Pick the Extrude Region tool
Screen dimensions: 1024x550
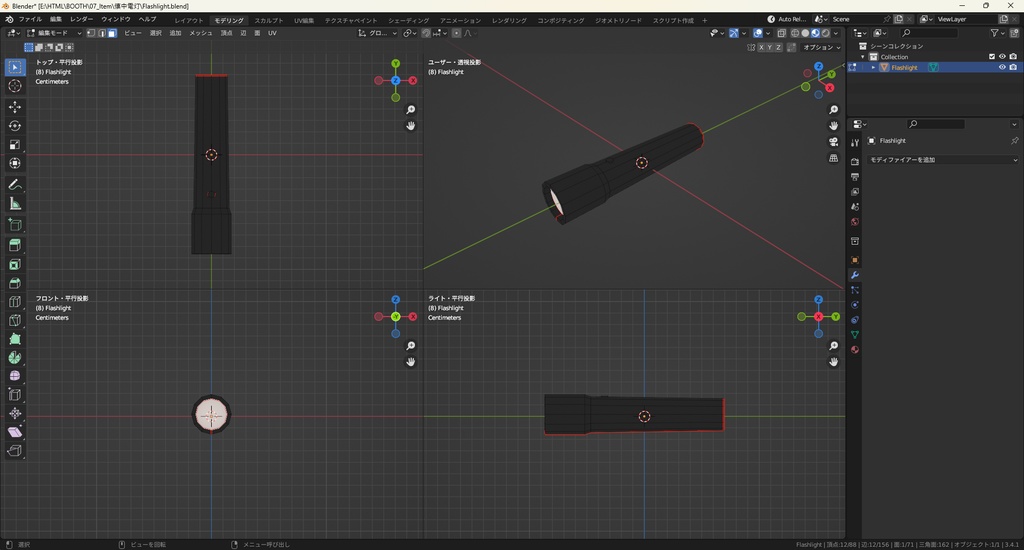pos(15,246)
